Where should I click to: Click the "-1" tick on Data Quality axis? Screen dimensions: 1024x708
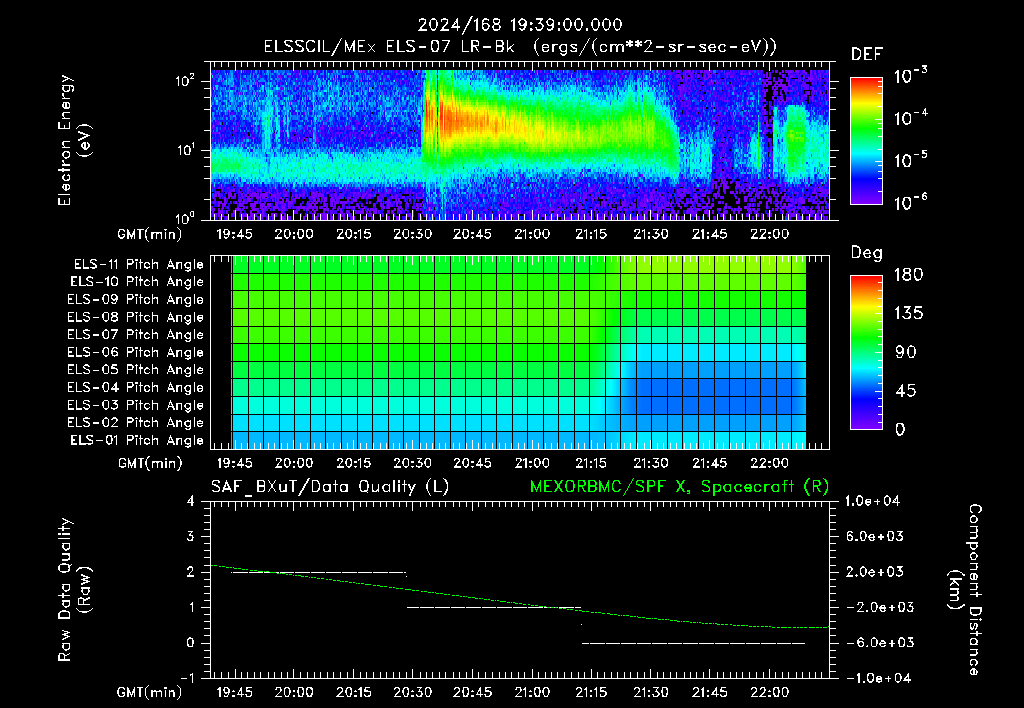[x=187, y=678]
